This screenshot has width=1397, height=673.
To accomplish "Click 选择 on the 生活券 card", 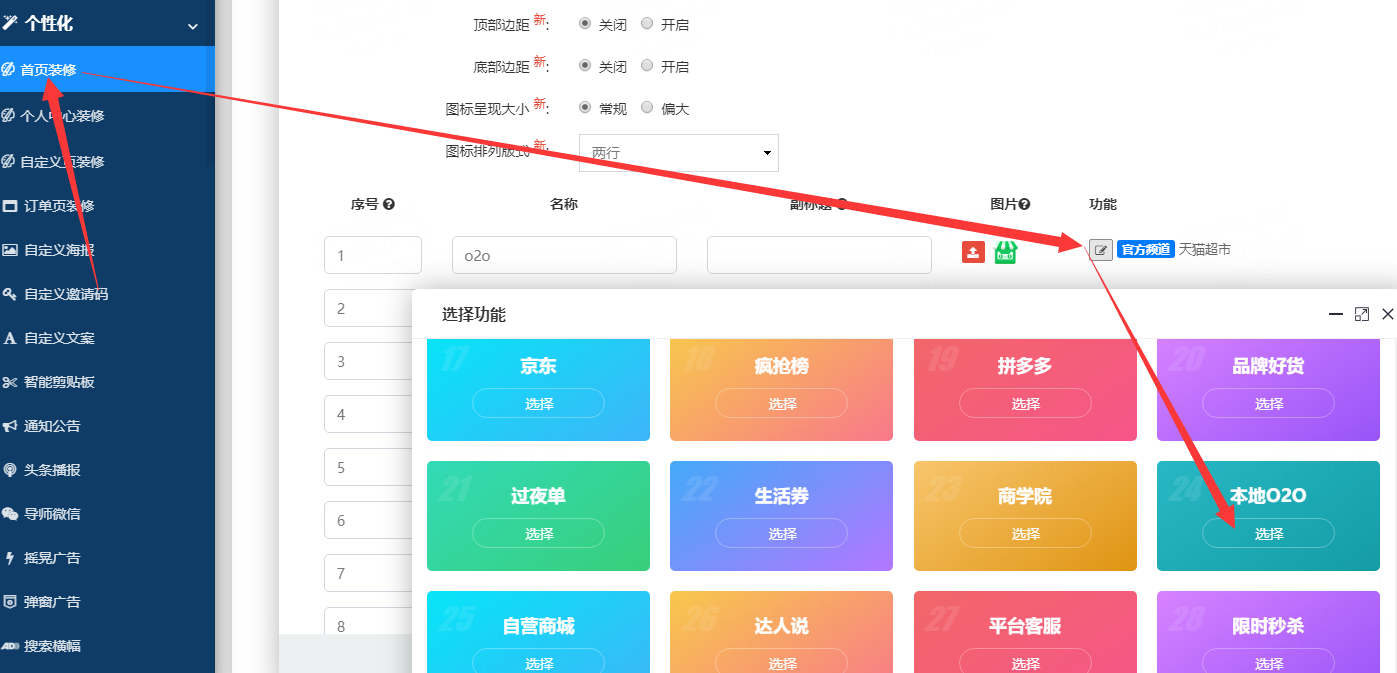I will pos(782,533).
